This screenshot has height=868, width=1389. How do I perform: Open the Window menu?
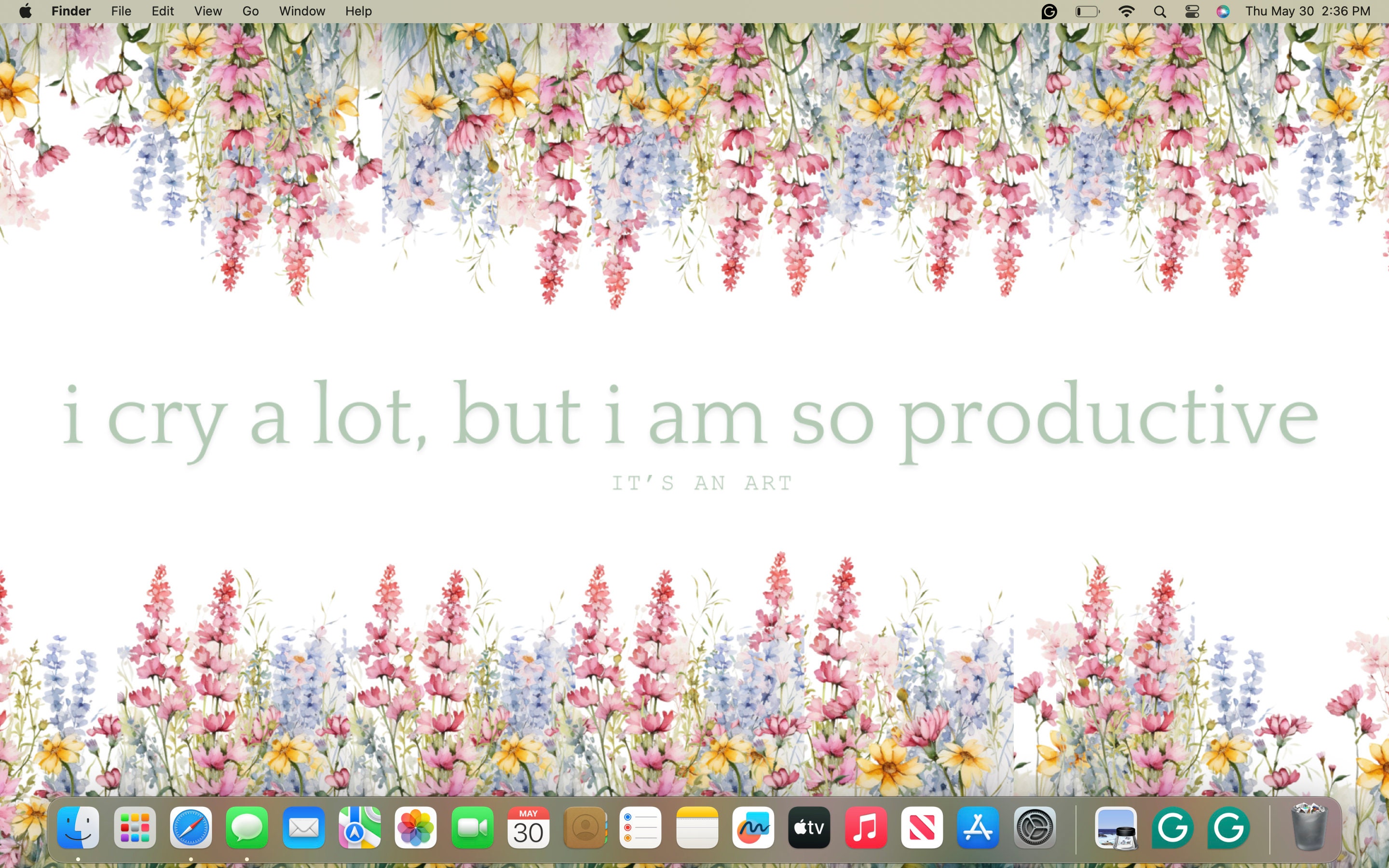tap(301, 11)
